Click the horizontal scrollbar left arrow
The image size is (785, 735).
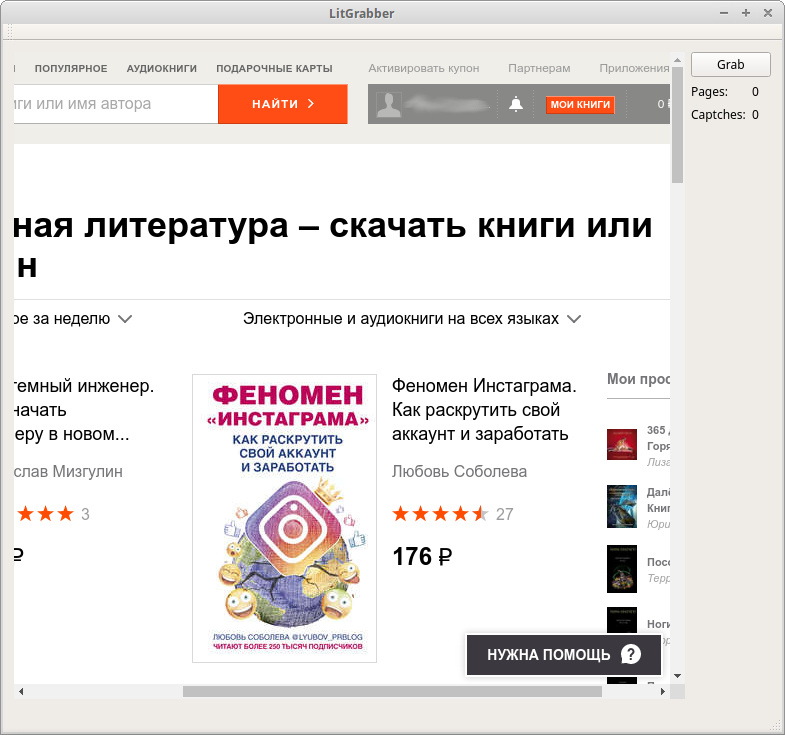click(x=21, y=691)
